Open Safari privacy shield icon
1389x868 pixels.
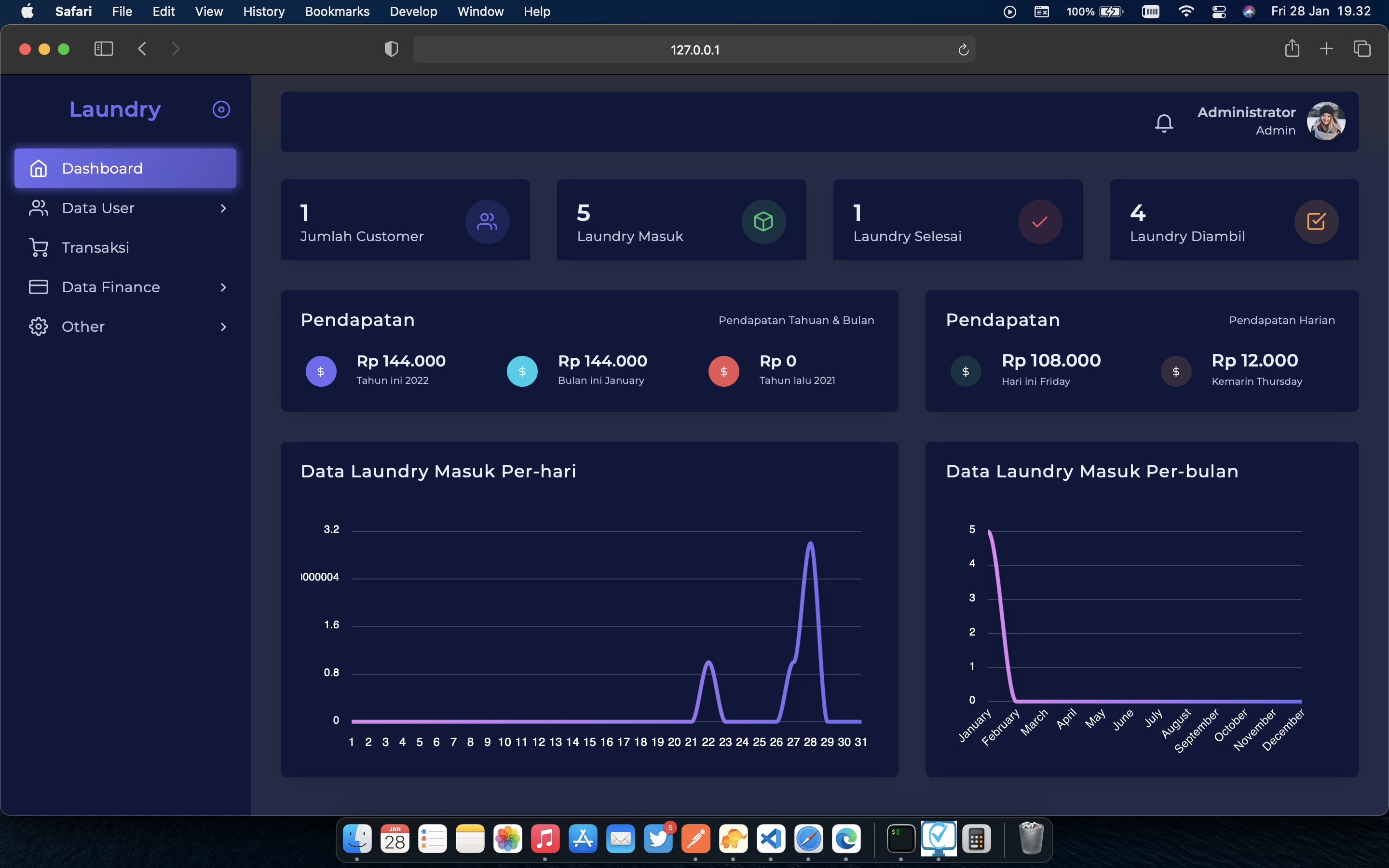coord(391,49)
